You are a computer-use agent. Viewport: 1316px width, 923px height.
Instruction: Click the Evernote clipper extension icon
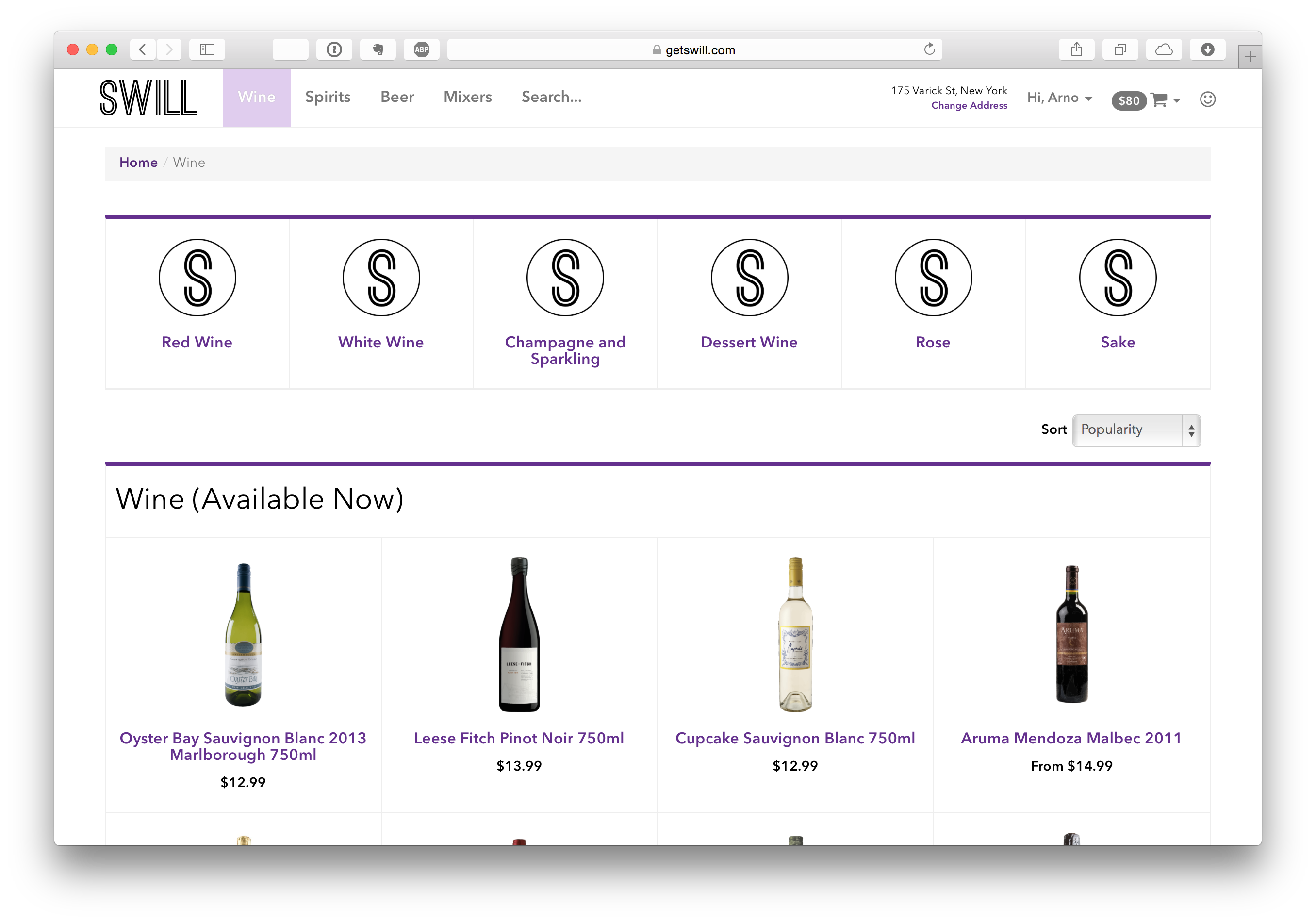pos(378,50)
